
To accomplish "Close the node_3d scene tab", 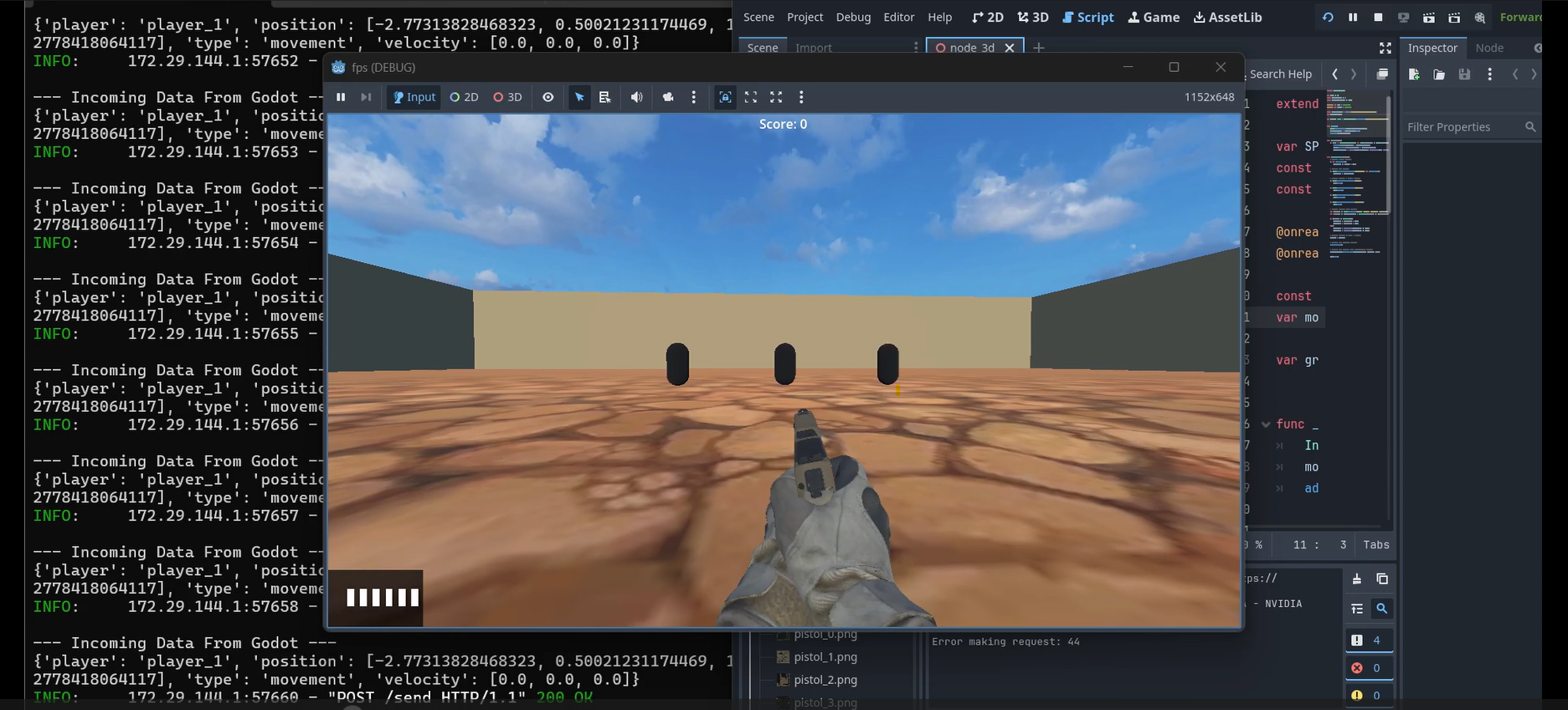I will click(1010, 48).
